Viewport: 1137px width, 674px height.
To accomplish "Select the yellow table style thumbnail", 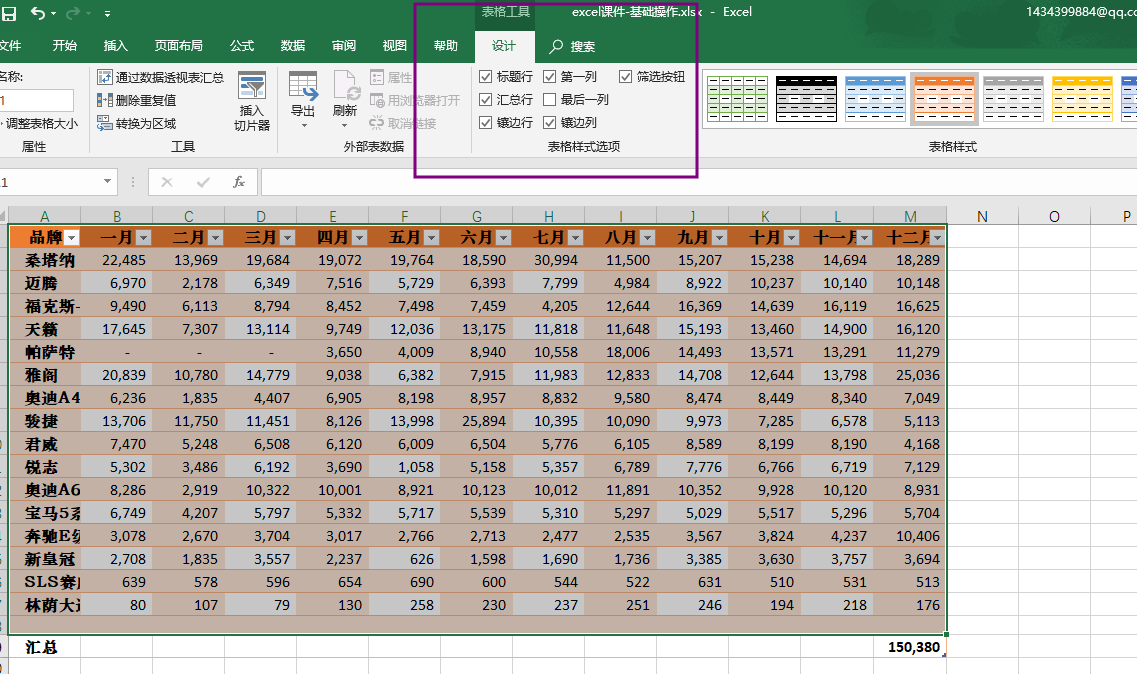I will (1082, 99).
